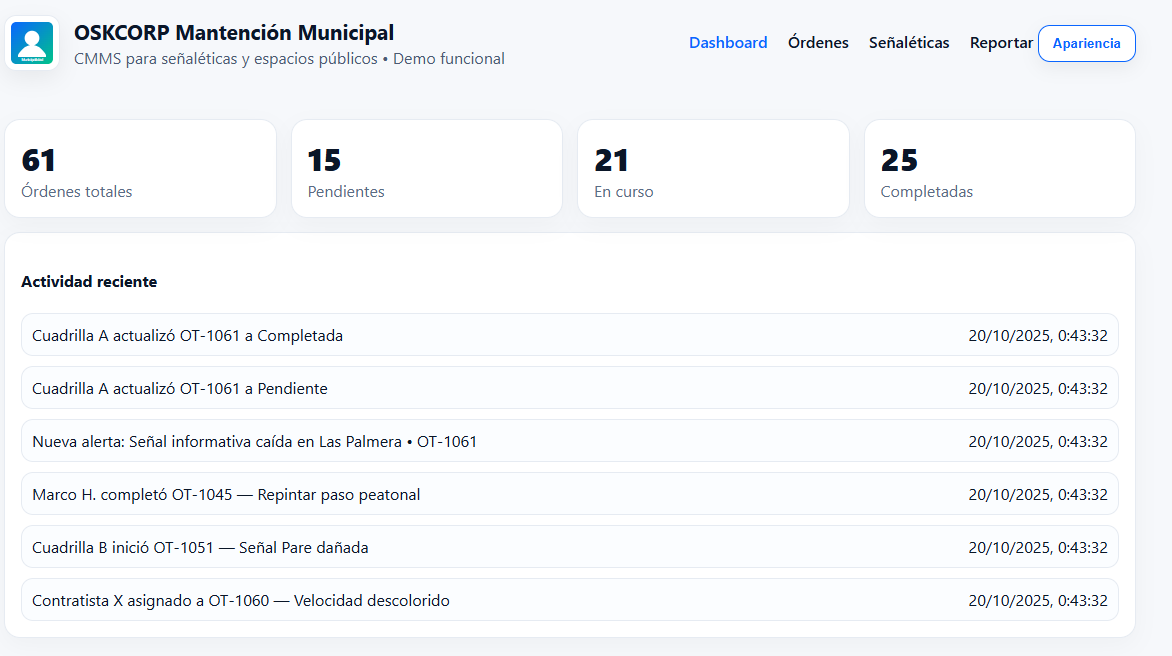Open Contratista X asignado a OT-1060 entry
1172x656 pixels.
click(x=569, y=600)
